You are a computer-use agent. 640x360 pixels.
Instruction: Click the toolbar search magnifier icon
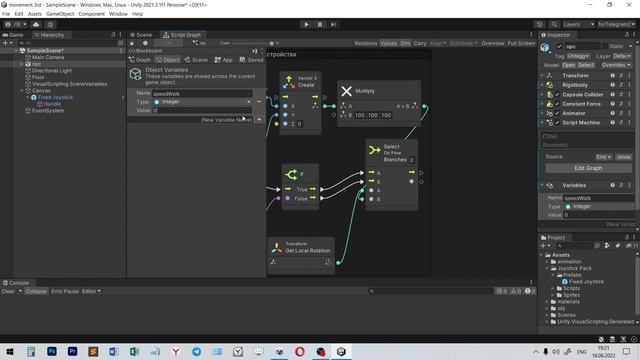(554, 24)
